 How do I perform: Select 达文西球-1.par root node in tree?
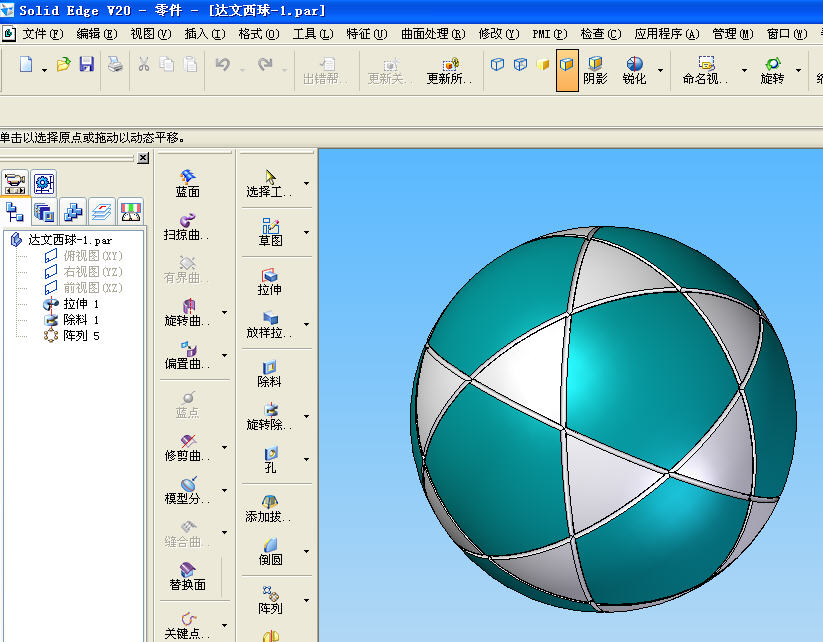(61, 240)
